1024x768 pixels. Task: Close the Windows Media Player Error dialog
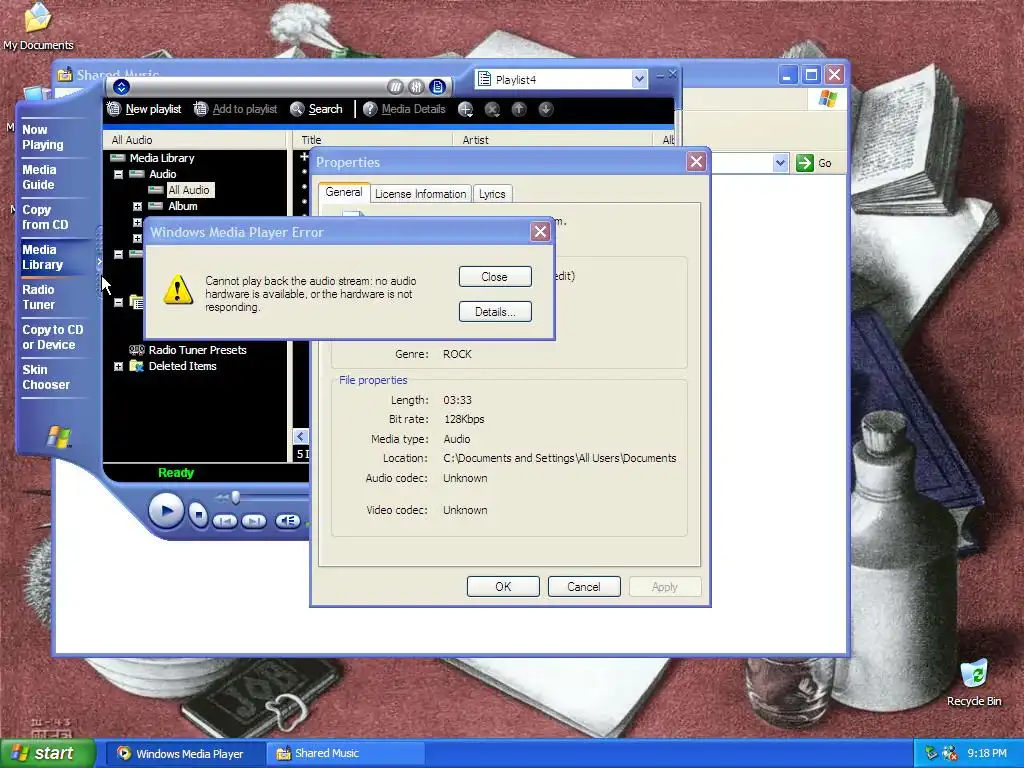540,232
